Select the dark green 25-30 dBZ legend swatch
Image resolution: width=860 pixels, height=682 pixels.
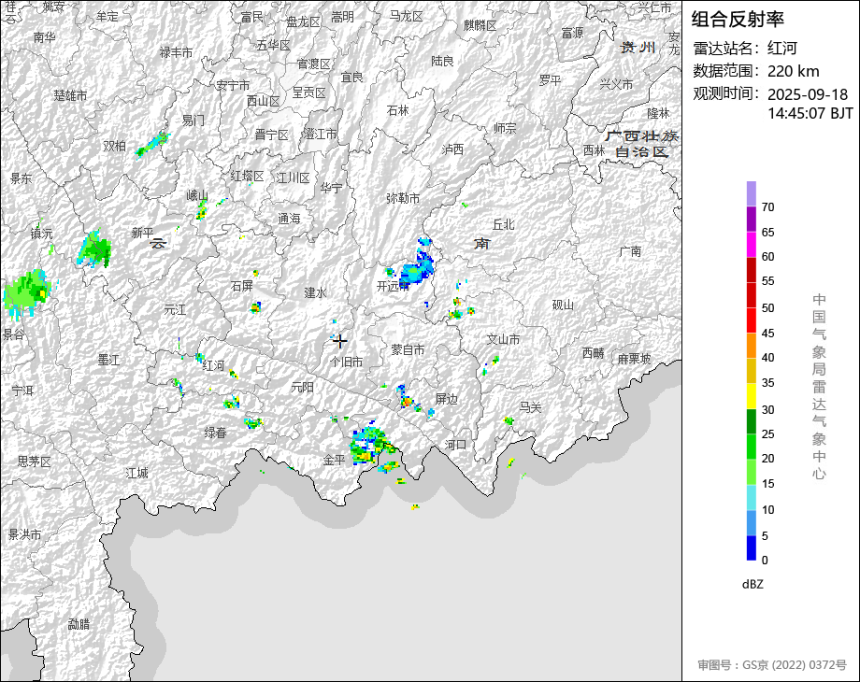[751, 421]
